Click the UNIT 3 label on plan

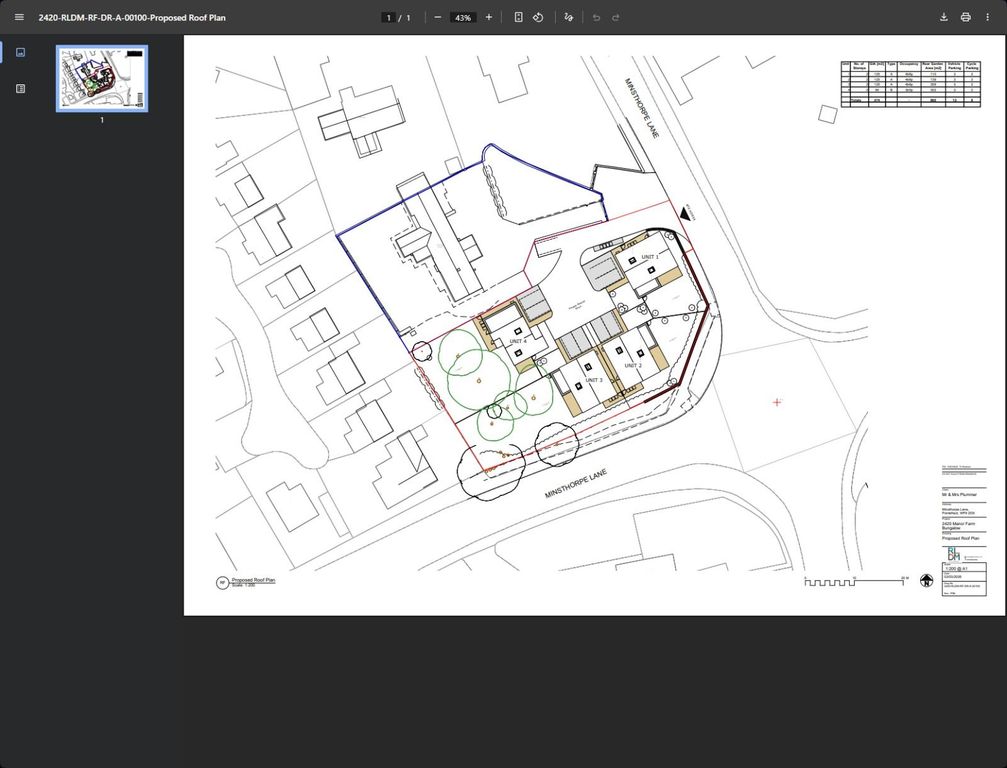click(593, 380)
